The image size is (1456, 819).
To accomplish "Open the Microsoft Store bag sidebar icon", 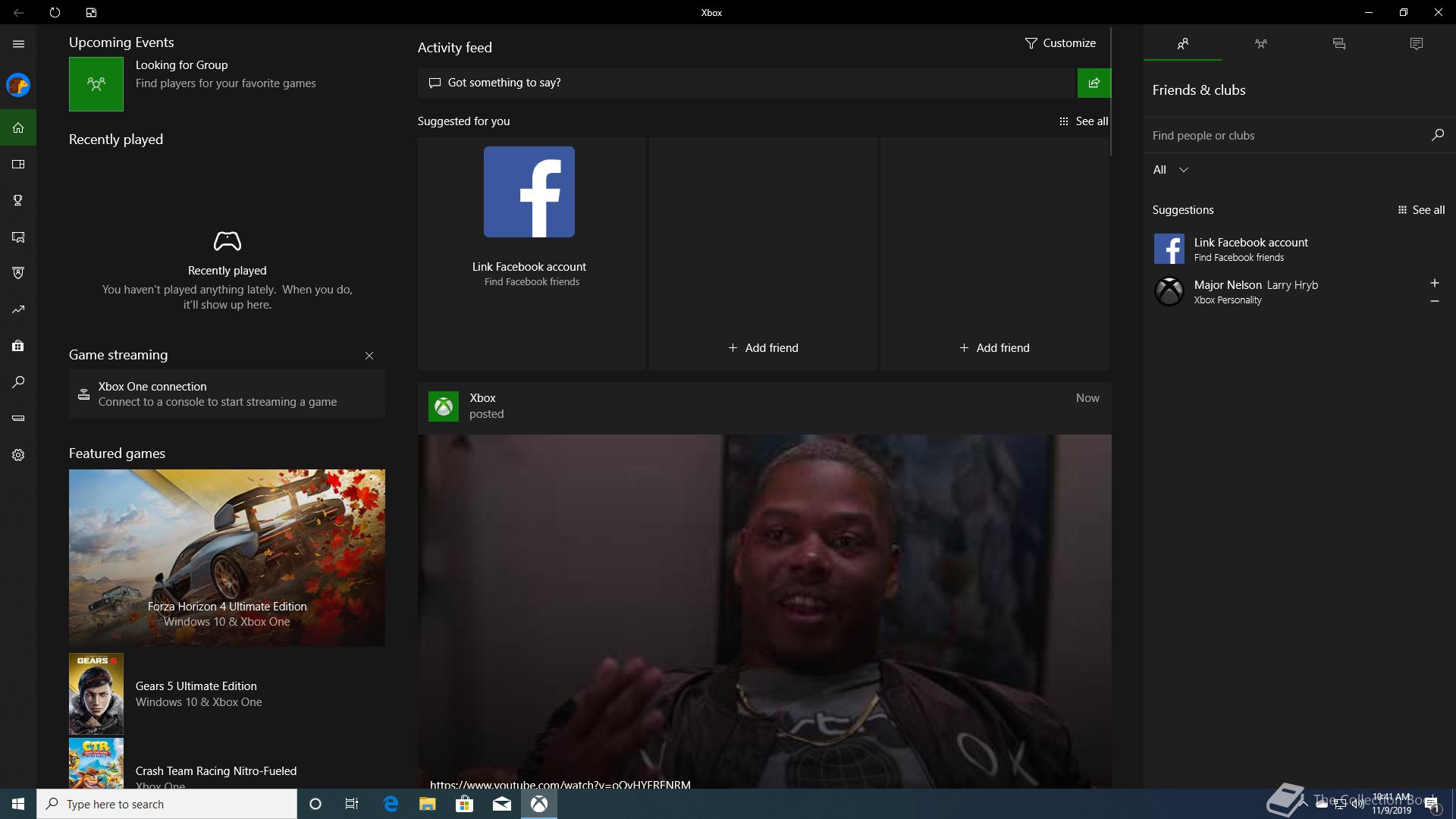I will 18,346.
